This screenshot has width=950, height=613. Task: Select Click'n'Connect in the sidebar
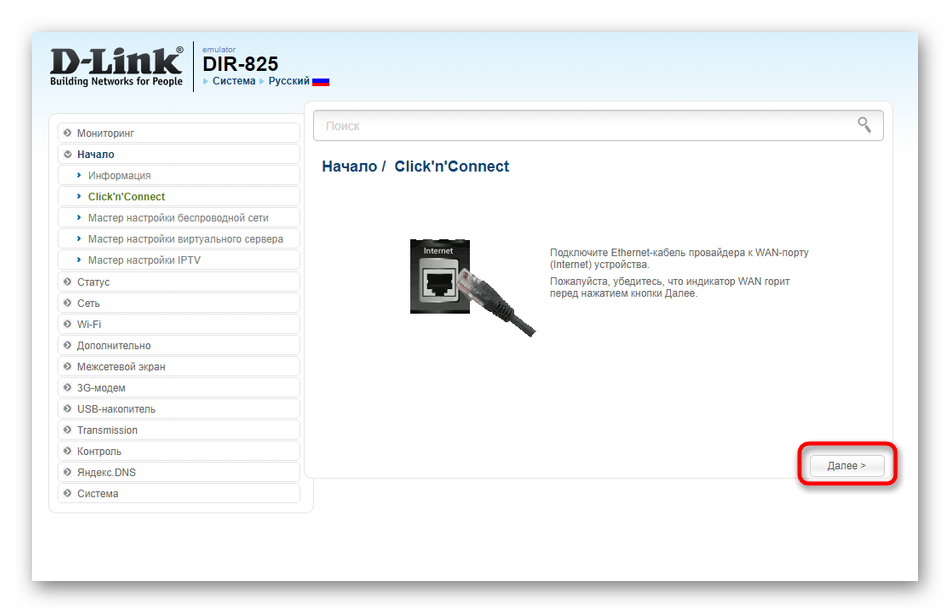pyautogui.click(x=126, y=197)
